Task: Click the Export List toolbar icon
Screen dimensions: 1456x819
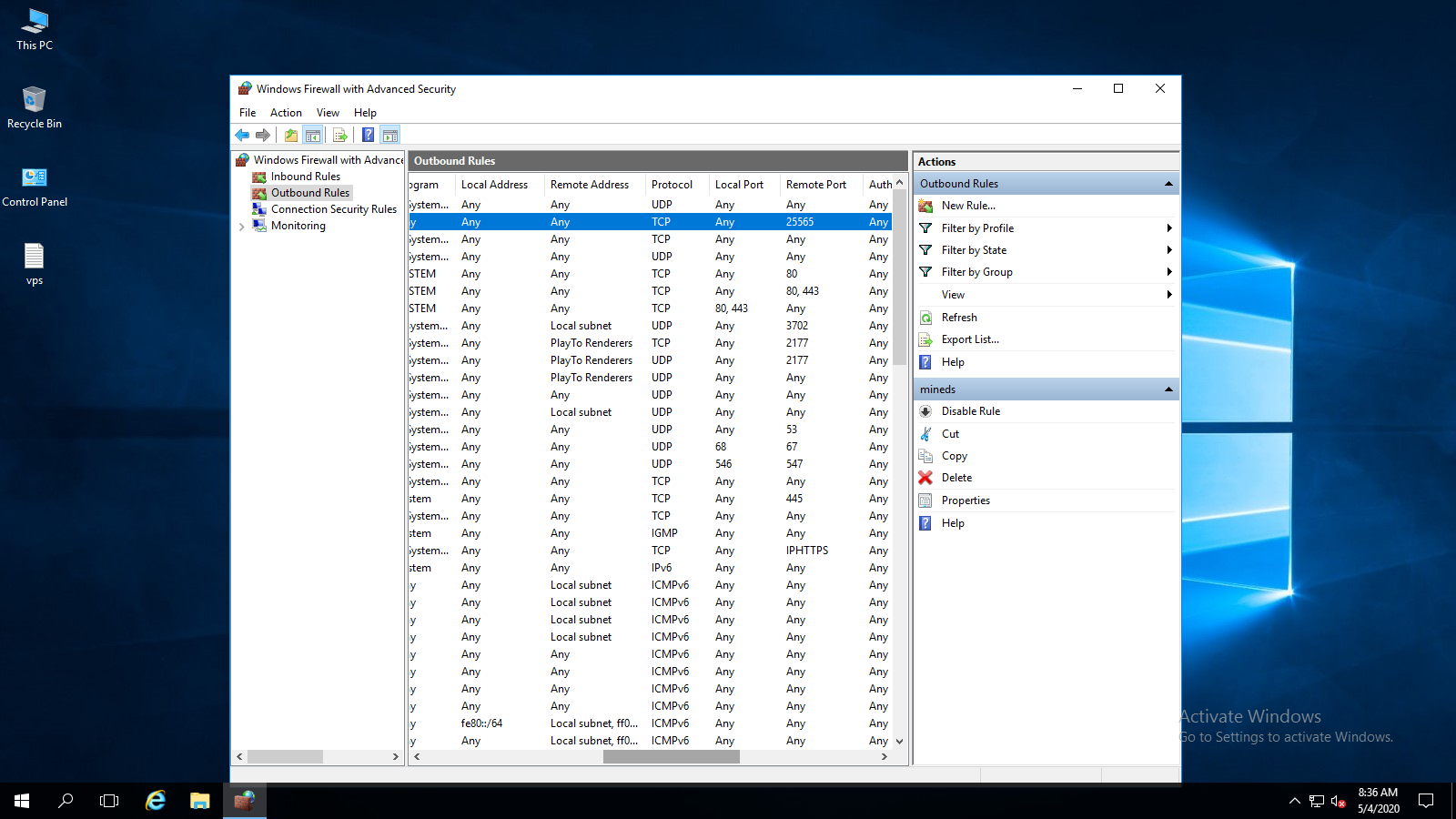Action: coord(340,136)
